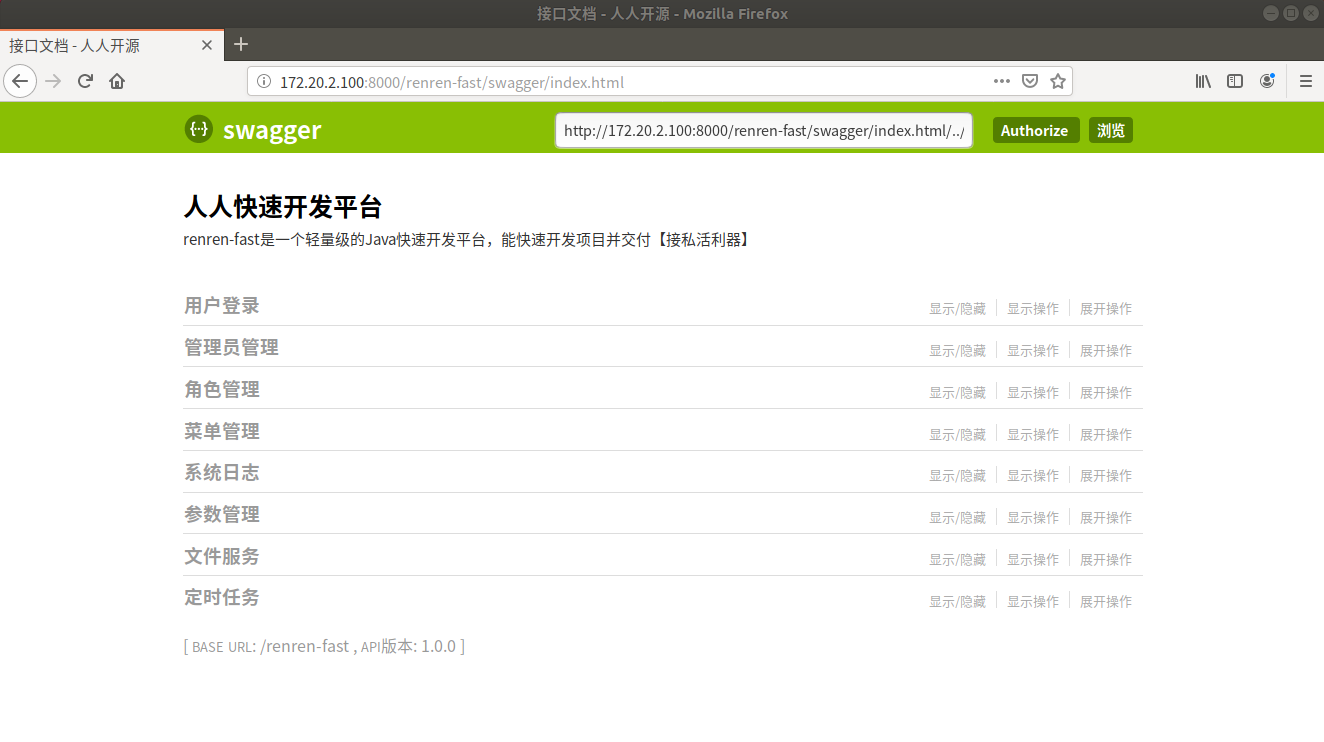
Task: Click the forward navigation arrow
Action: (x=54, y=81)
